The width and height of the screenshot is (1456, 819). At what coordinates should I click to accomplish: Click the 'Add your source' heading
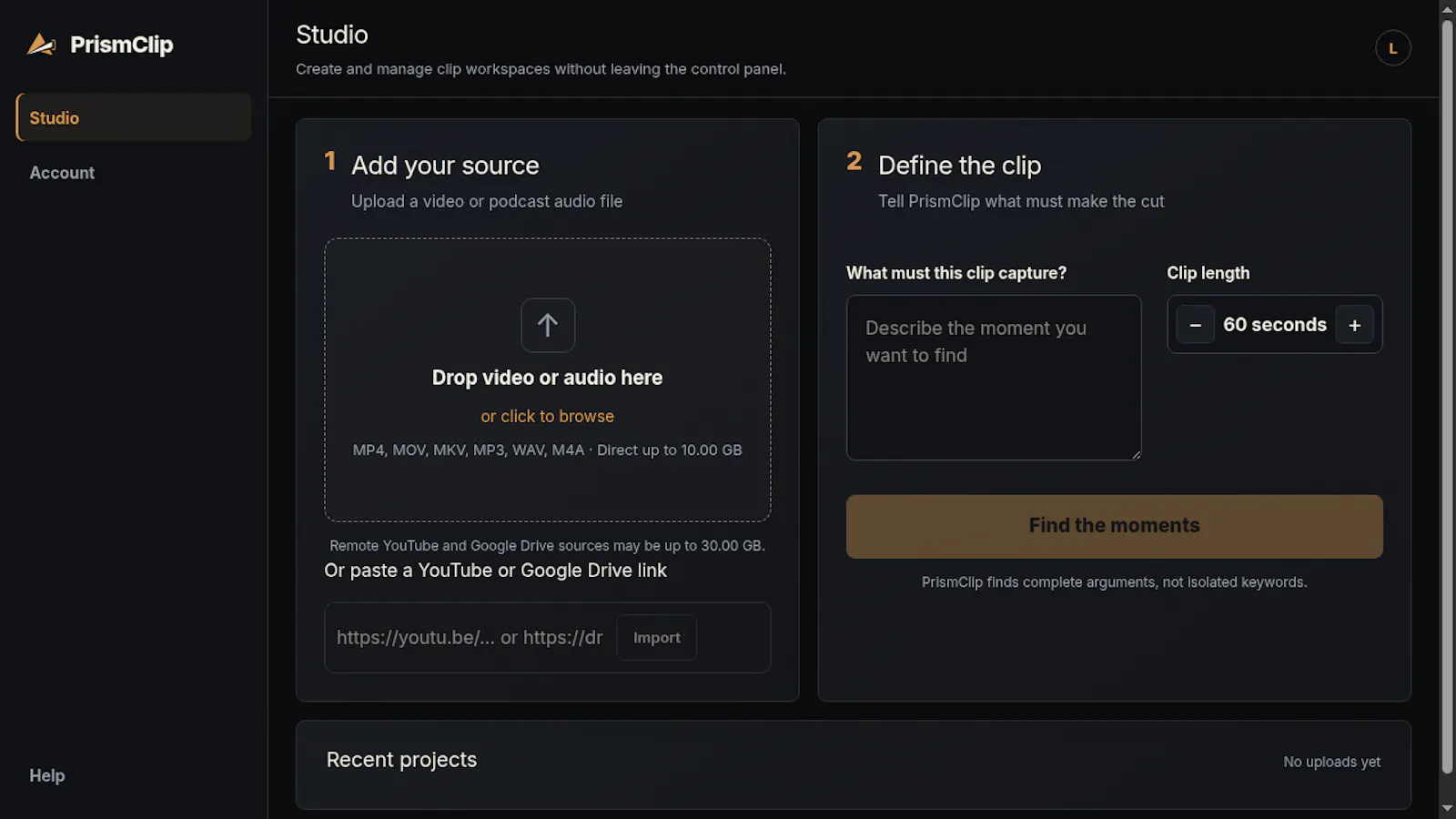coord(445,166)
